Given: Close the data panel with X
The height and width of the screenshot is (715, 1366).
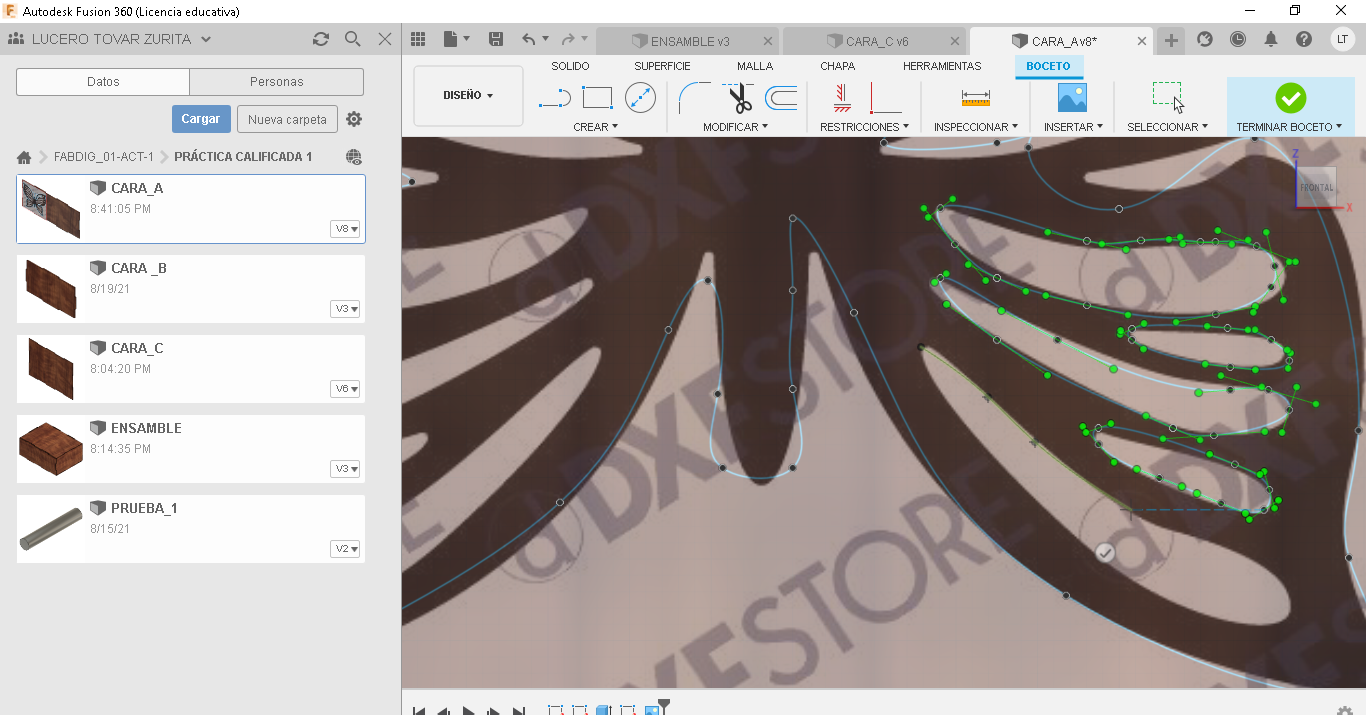Looking at the screenshot, I should point(385,39).
